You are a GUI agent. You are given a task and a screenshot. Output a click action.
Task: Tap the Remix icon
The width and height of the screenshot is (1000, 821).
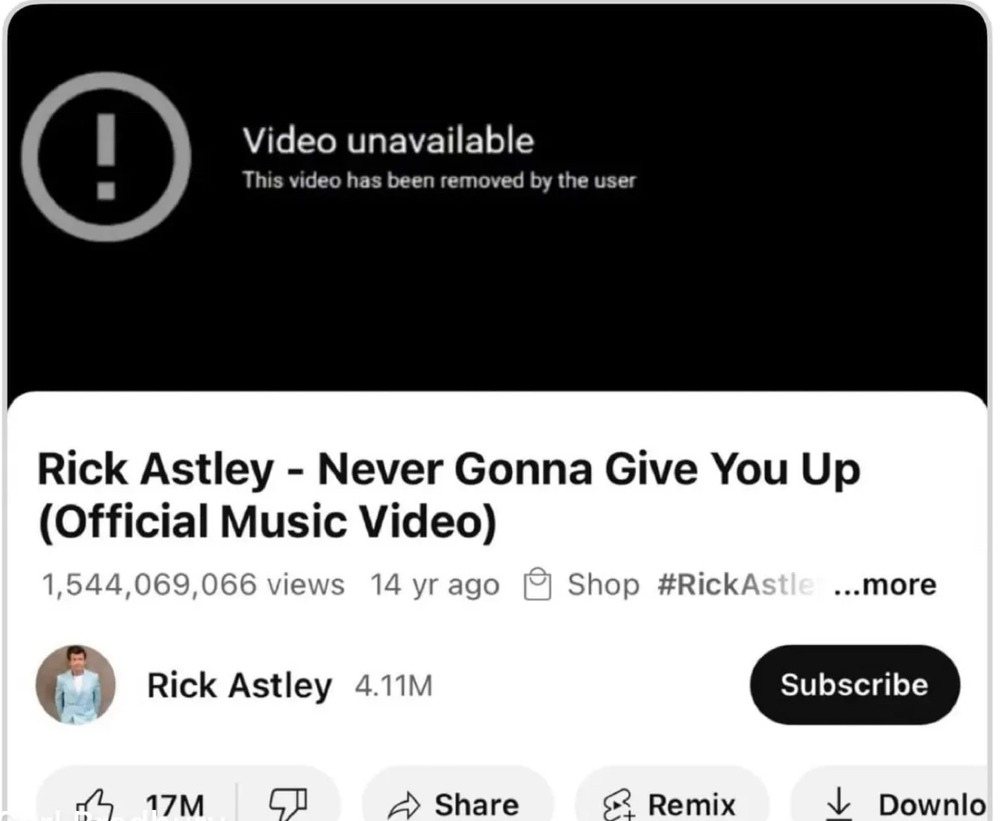[619, 805]
